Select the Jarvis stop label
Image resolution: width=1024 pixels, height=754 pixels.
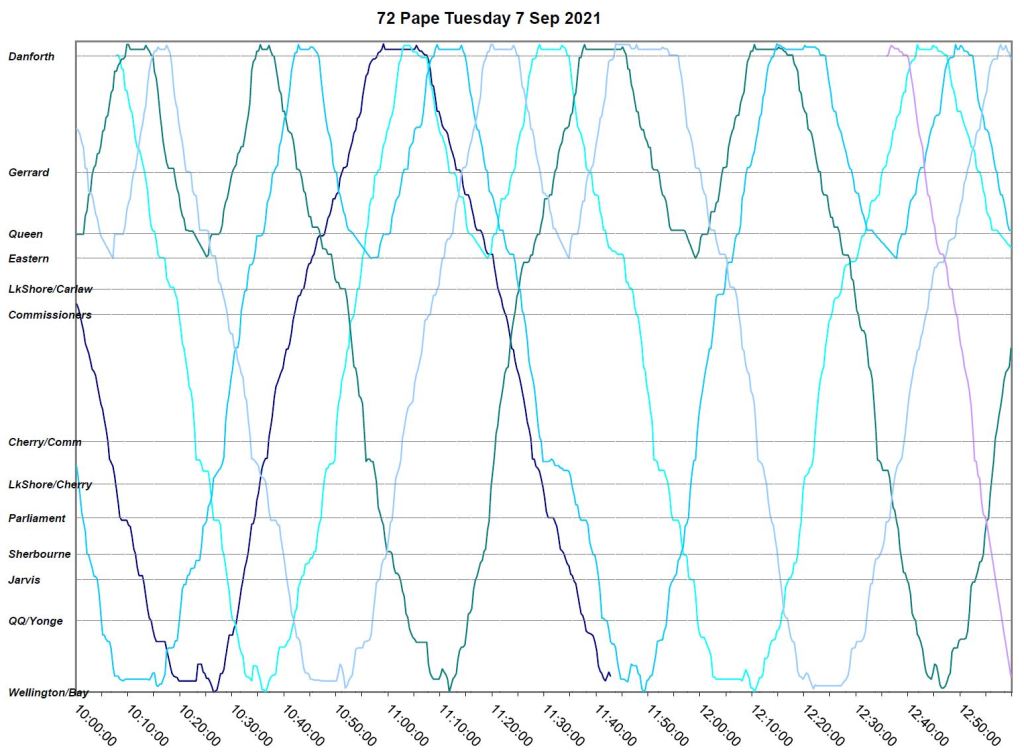[x=25, y=579]
